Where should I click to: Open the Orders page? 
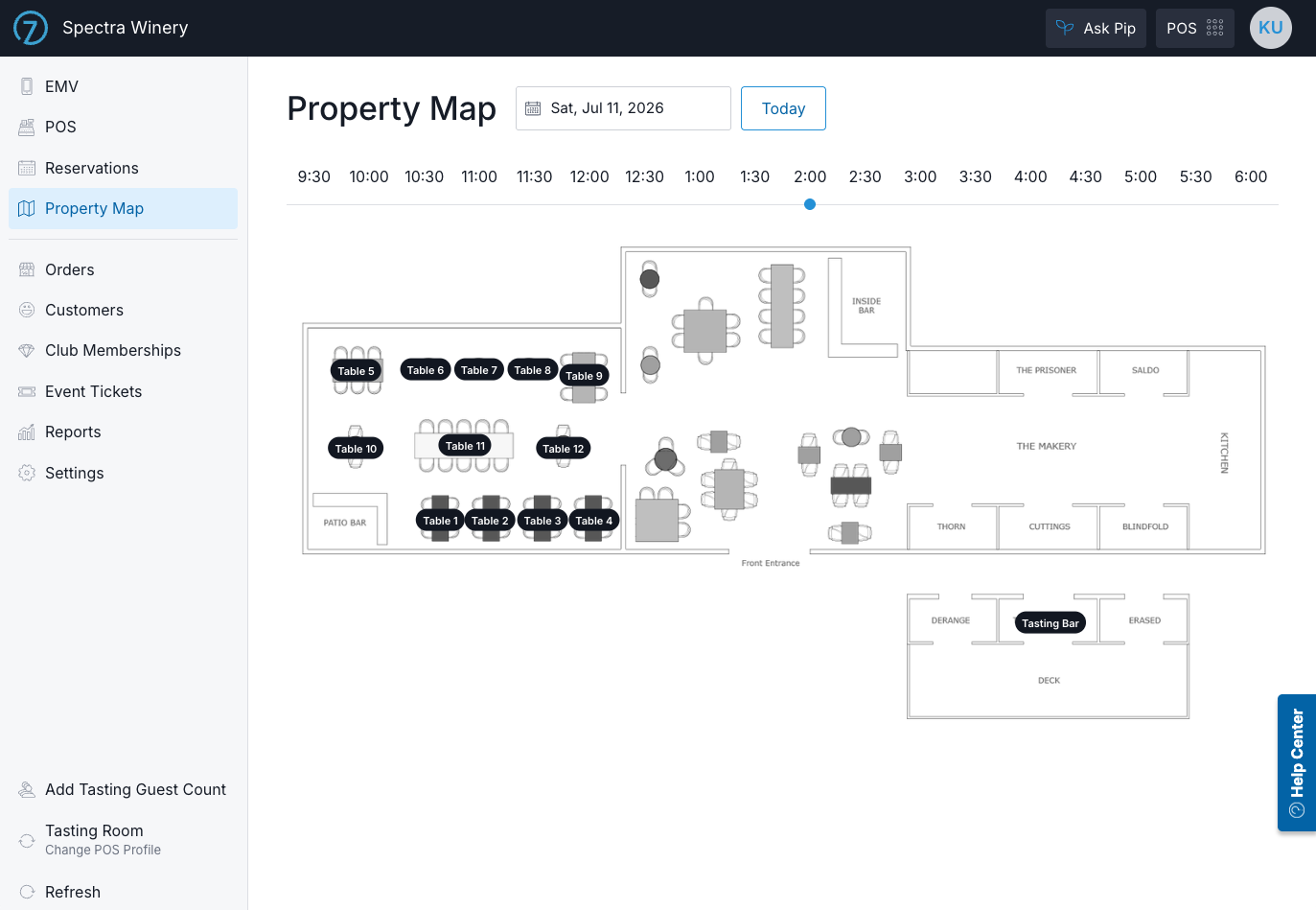pyautogui.click(x=124, y=269)
